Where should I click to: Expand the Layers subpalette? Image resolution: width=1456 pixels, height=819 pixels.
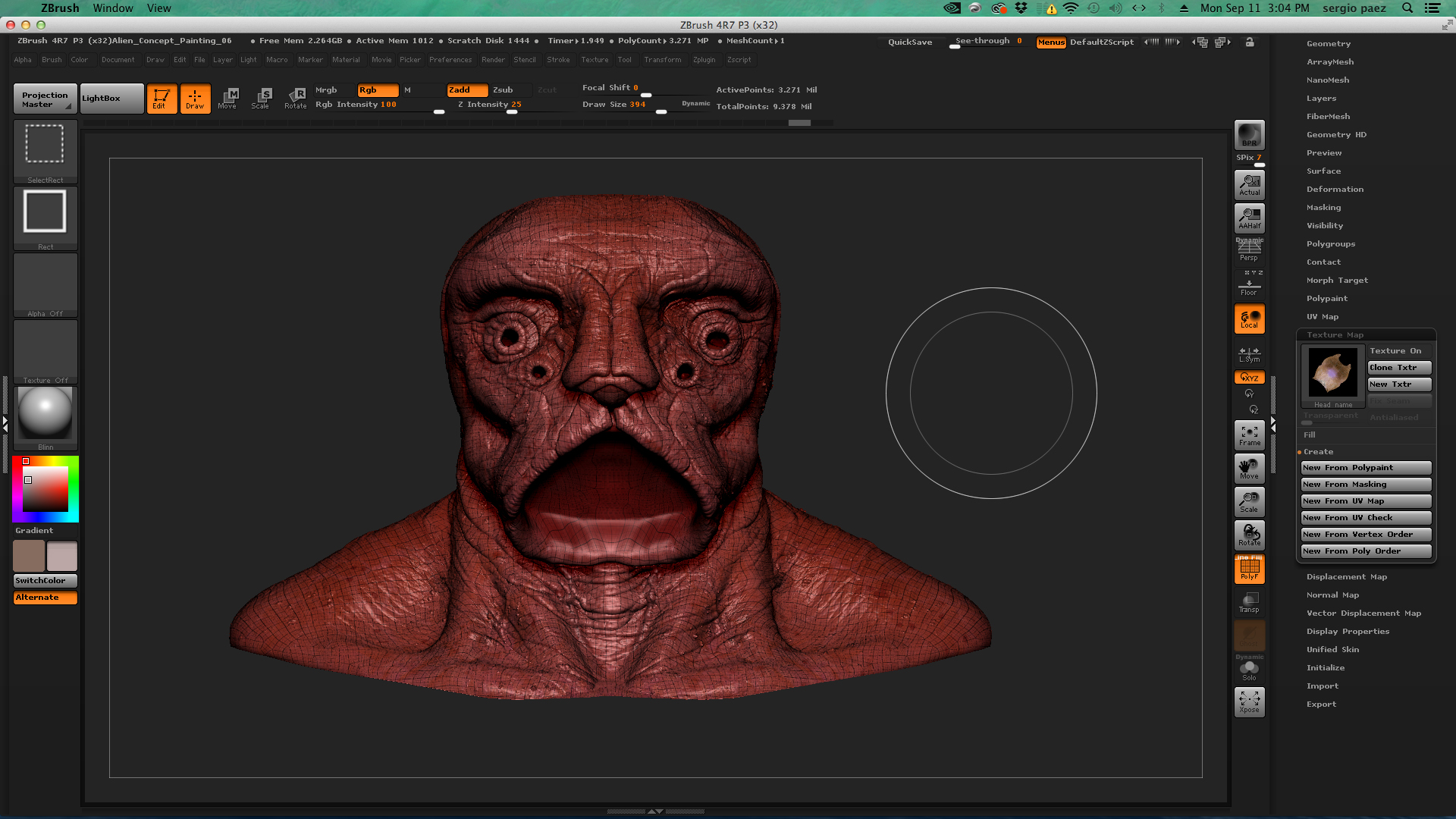[x=1321, y=99]
